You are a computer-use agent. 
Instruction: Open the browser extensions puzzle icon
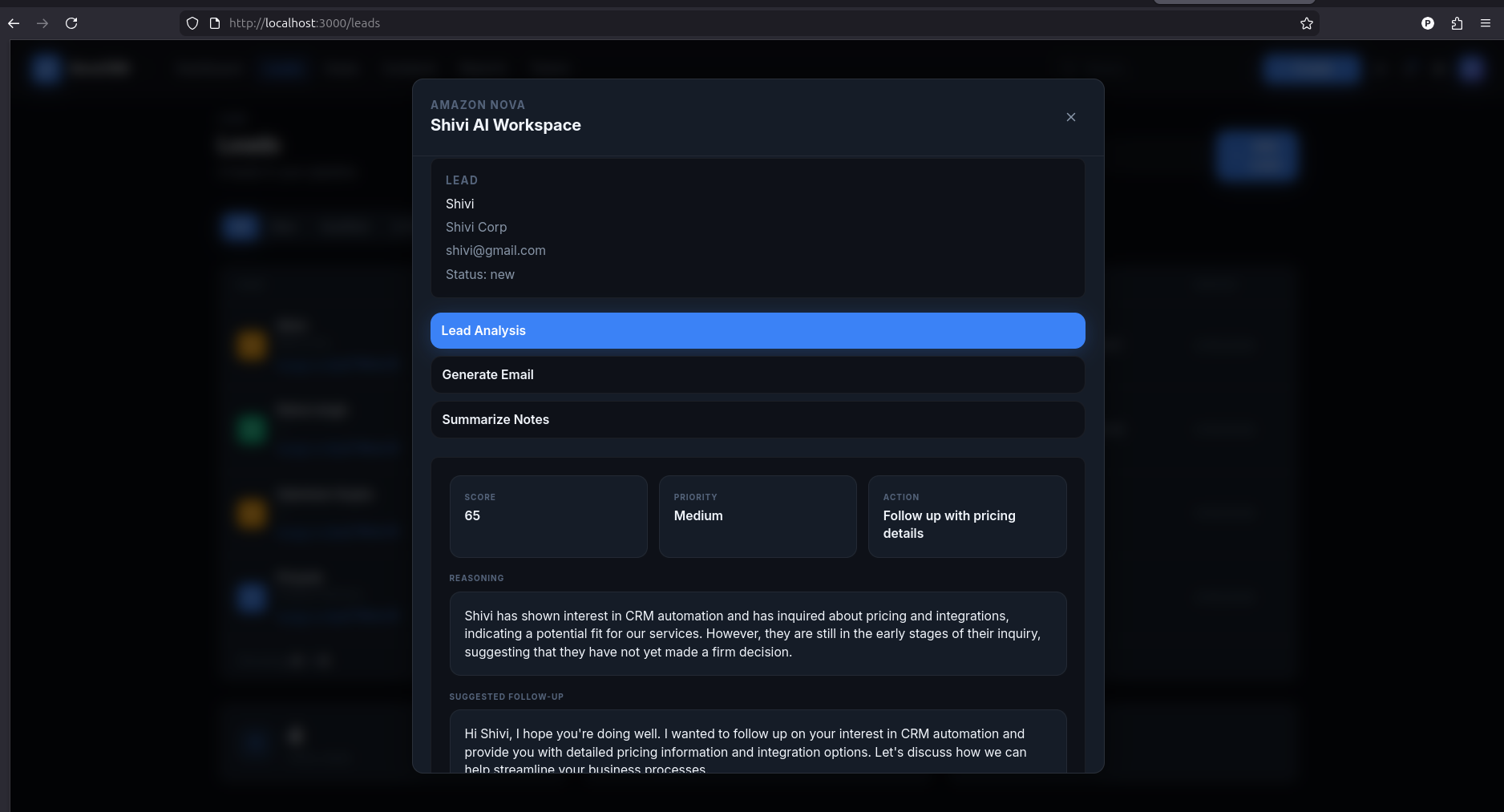(1457, 23)
